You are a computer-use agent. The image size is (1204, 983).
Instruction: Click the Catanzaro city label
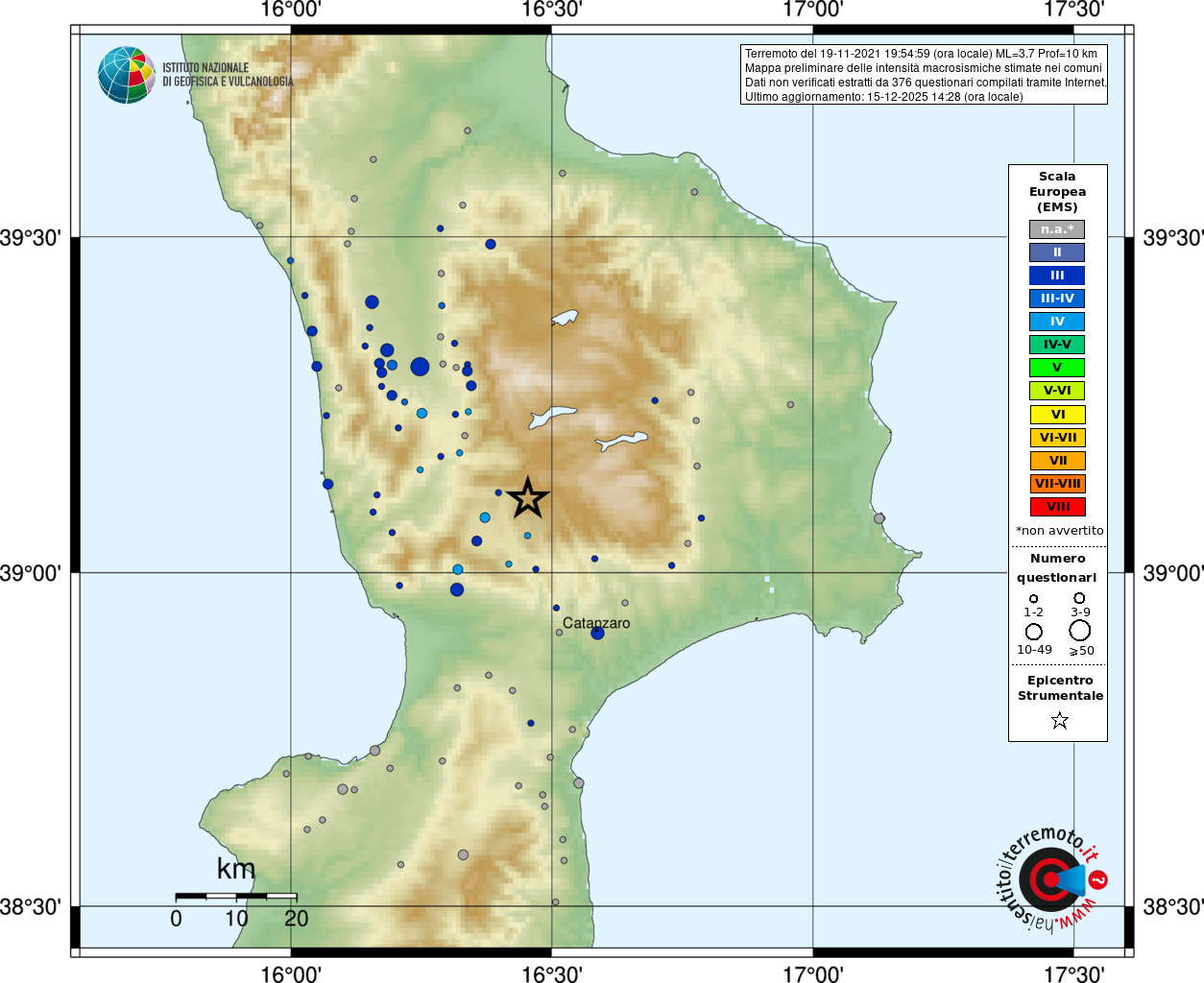596,623
